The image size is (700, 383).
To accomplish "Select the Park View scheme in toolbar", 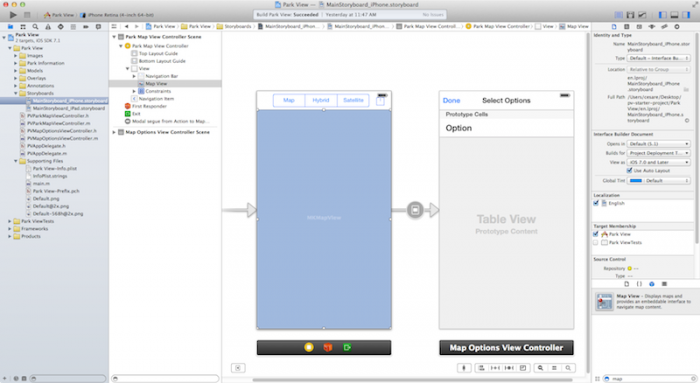I will [59, 15].
